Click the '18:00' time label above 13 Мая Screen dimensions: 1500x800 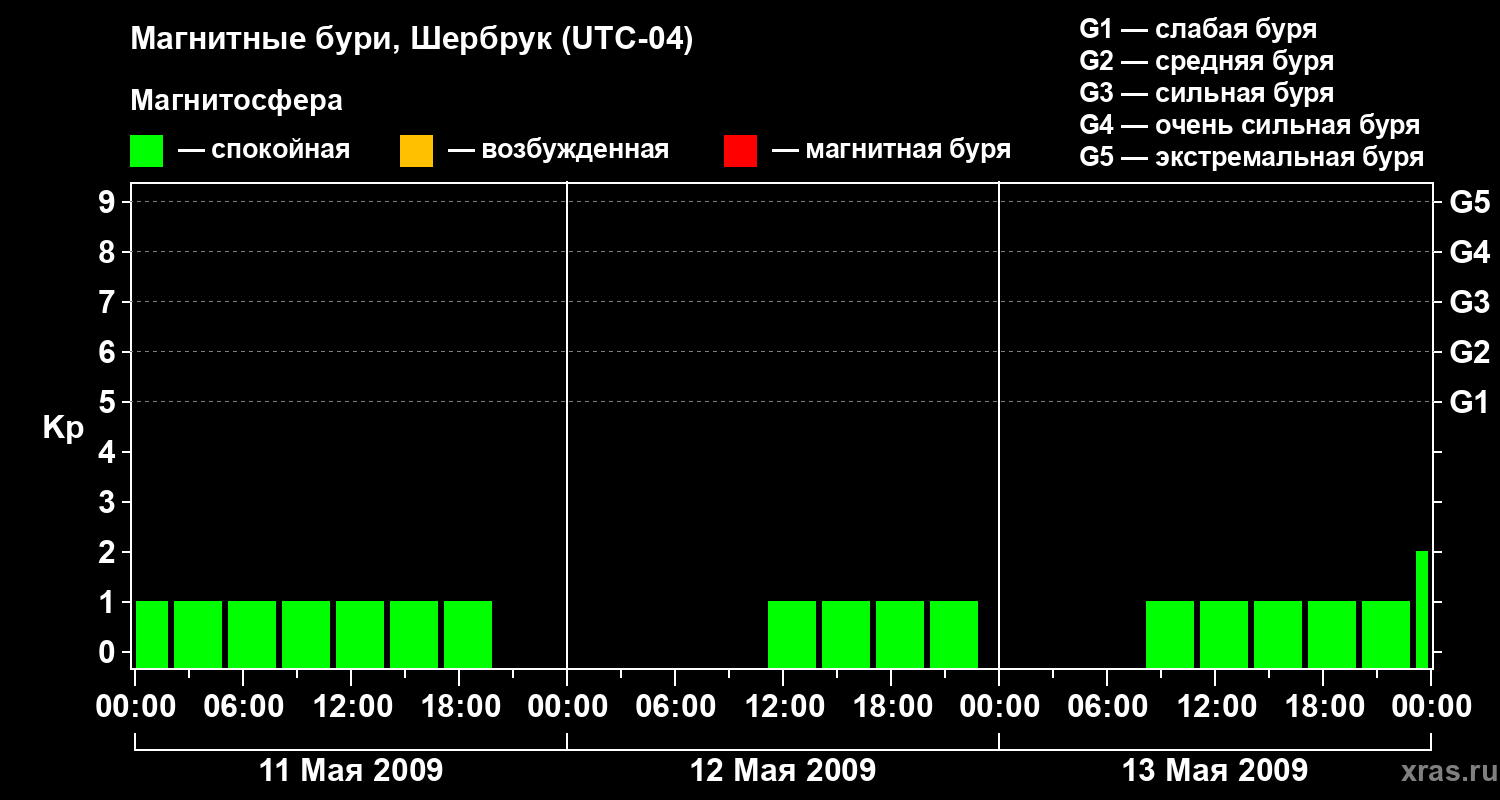tap(1323, 707)
